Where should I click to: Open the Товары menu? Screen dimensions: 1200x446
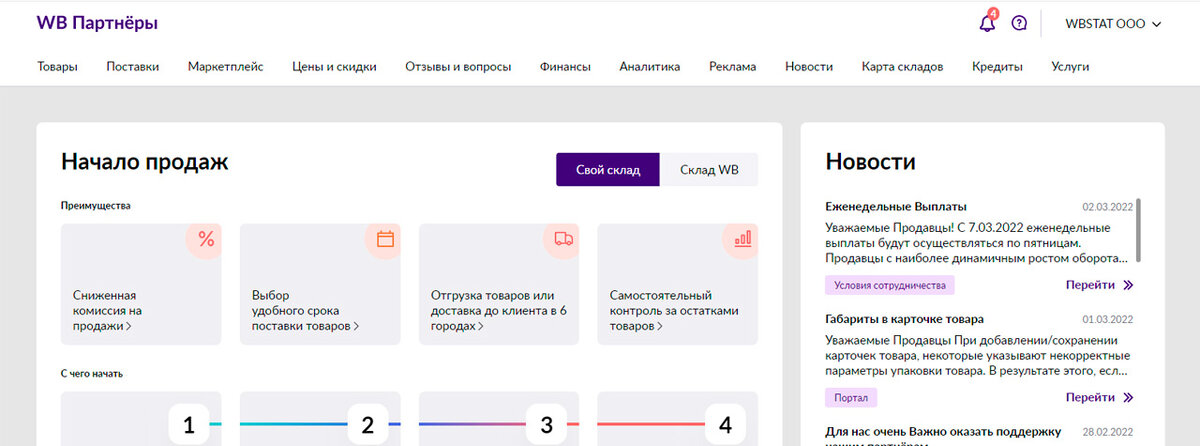[57, 67]
